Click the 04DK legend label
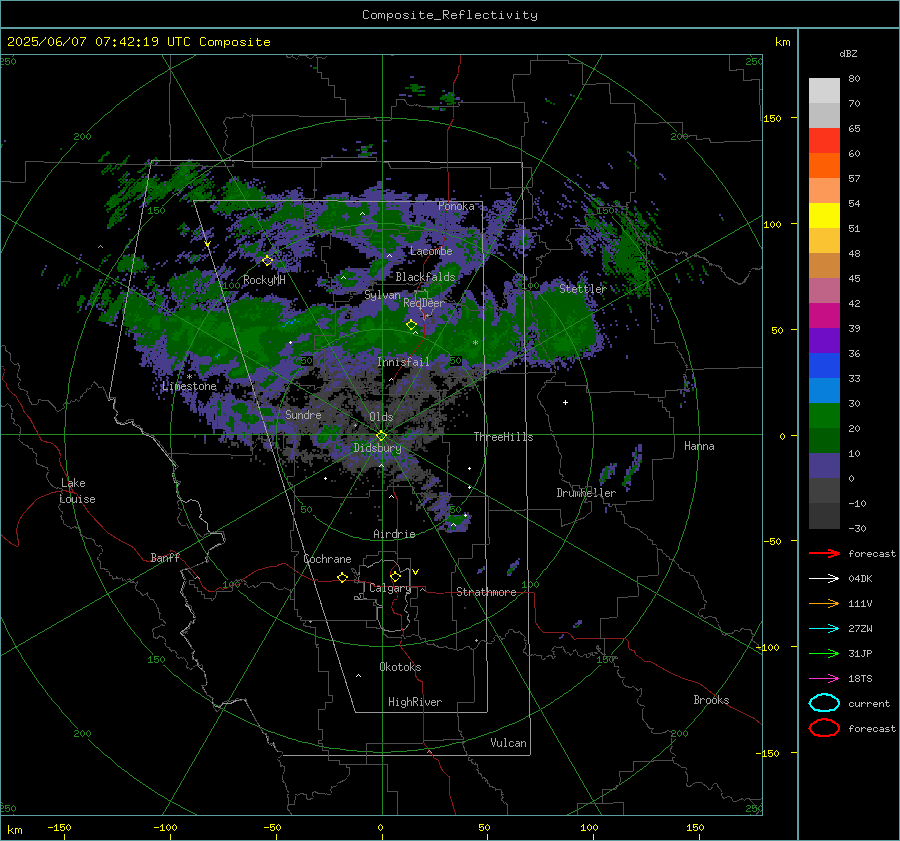This screenshot has height=841, width=900. 860,579
